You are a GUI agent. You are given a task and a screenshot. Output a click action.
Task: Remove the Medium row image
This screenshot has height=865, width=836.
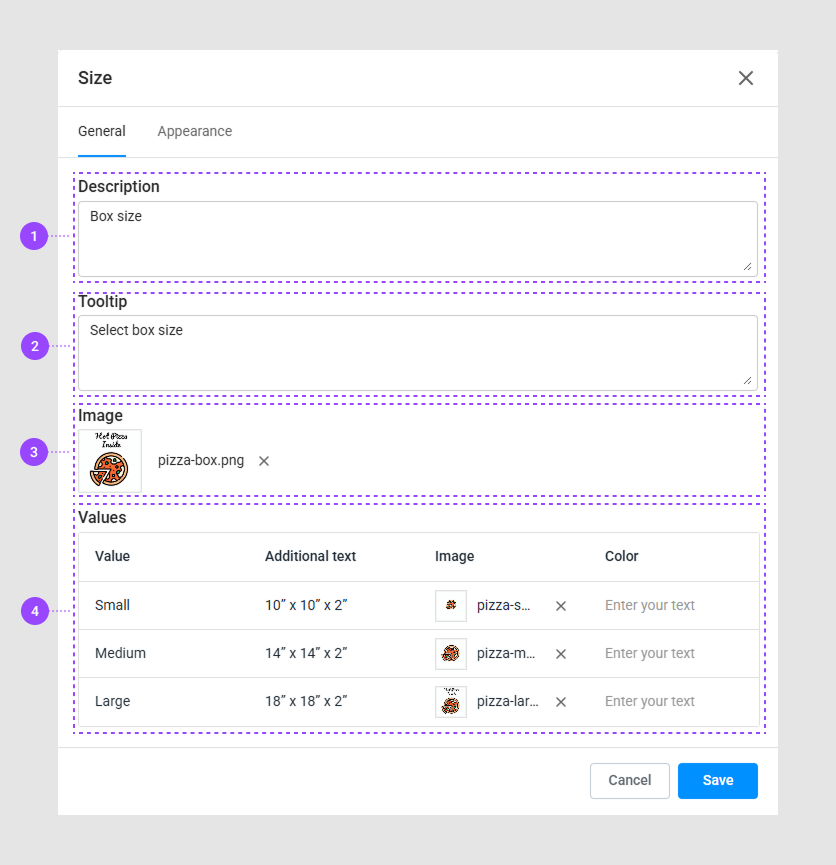tap(561, 654)
